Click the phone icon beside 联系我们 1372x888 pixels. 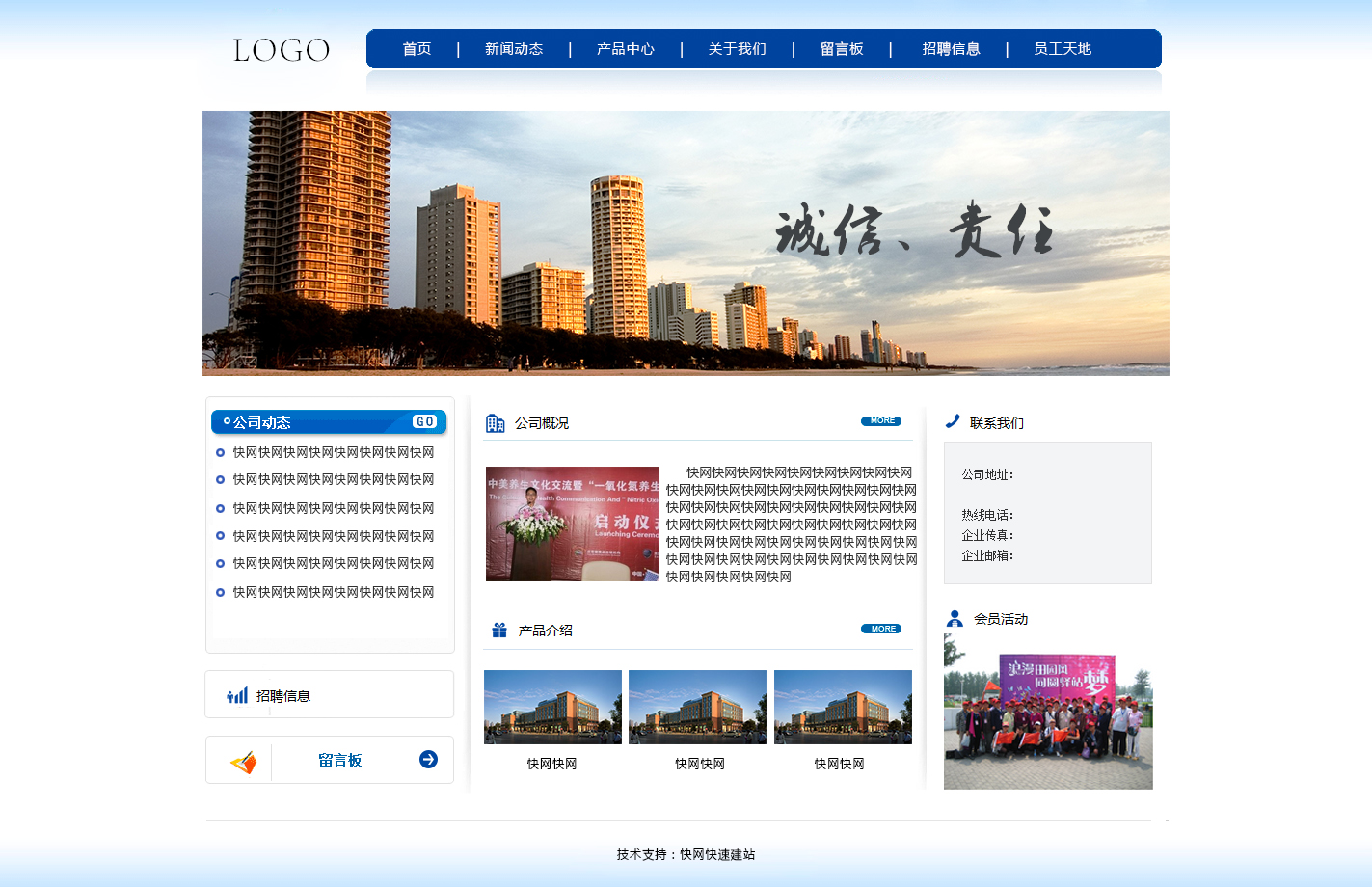pyautogui.click(x=953, y=421)
